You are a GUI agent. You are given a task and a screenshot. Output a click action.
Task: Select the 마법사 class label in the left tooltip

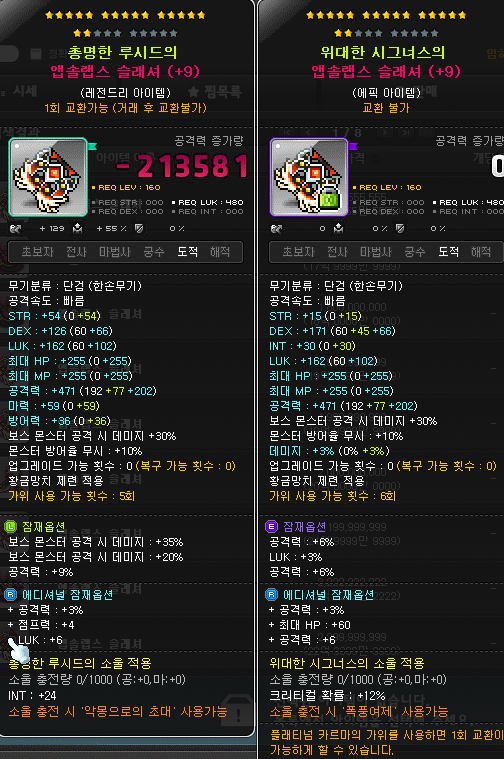[x=115, y=252]
